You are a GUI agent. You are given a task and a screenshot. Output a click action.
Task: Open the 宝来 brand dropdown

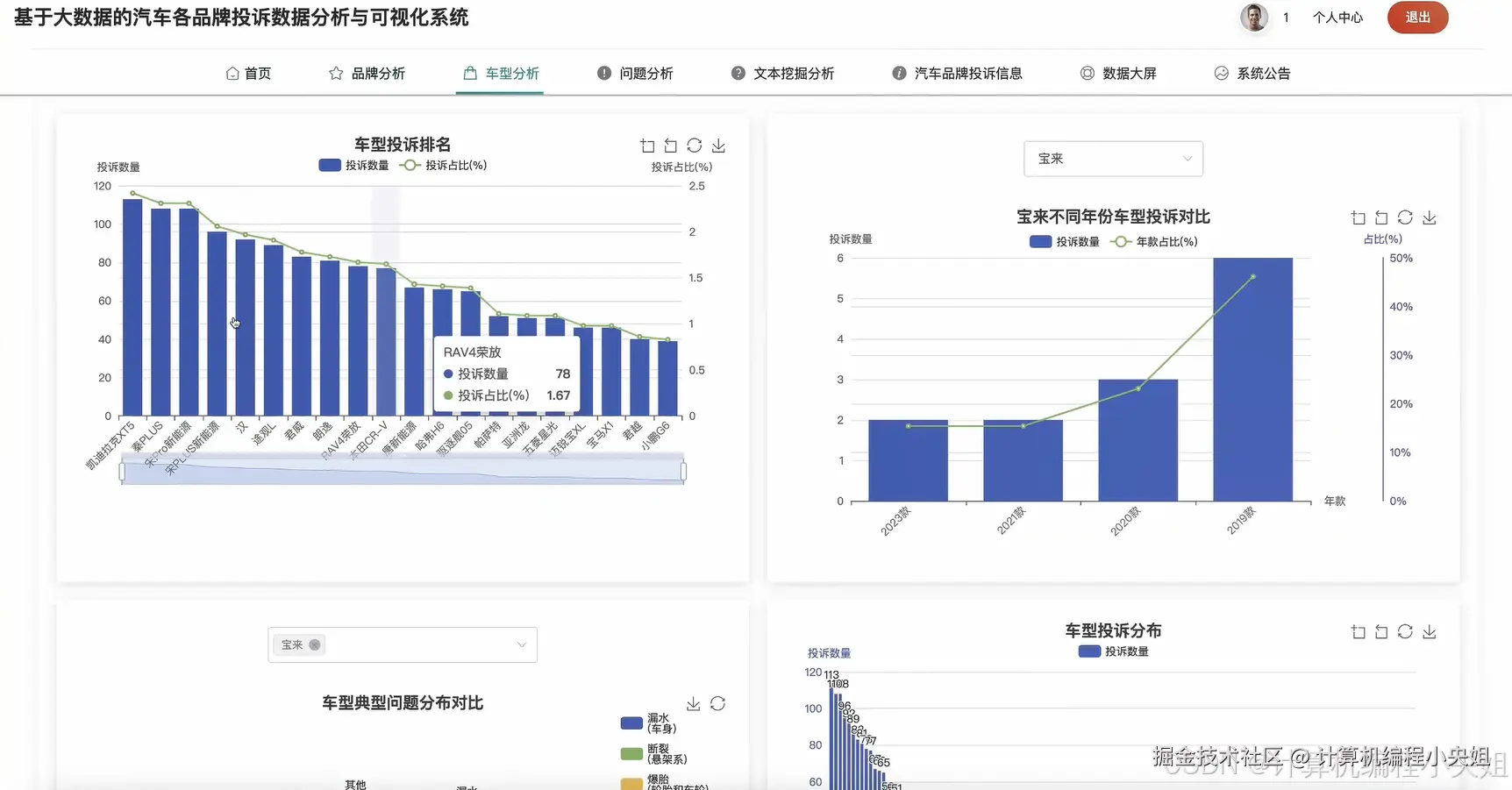point(1112,159)
